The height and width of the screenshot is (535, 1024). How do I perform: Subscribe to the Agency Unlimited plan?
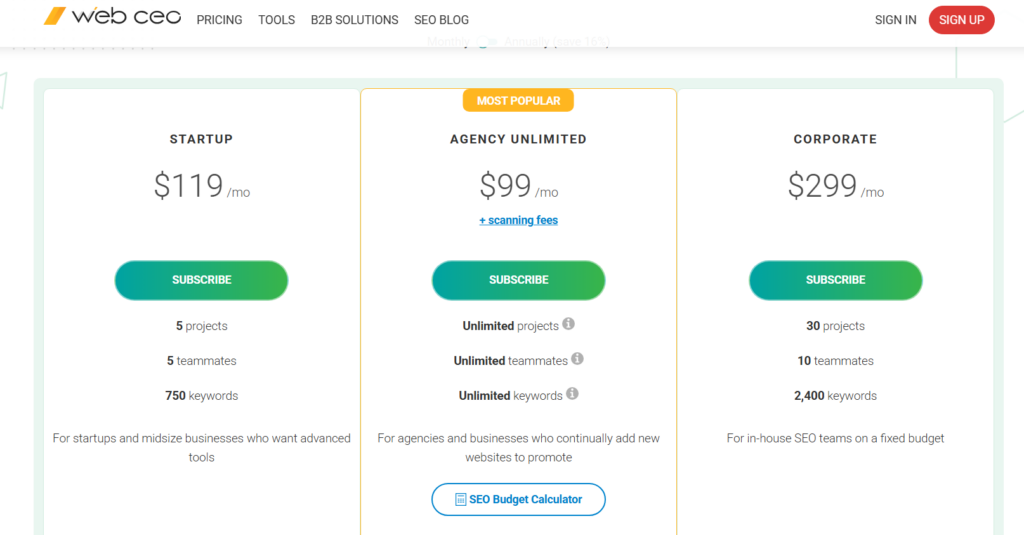518,280
